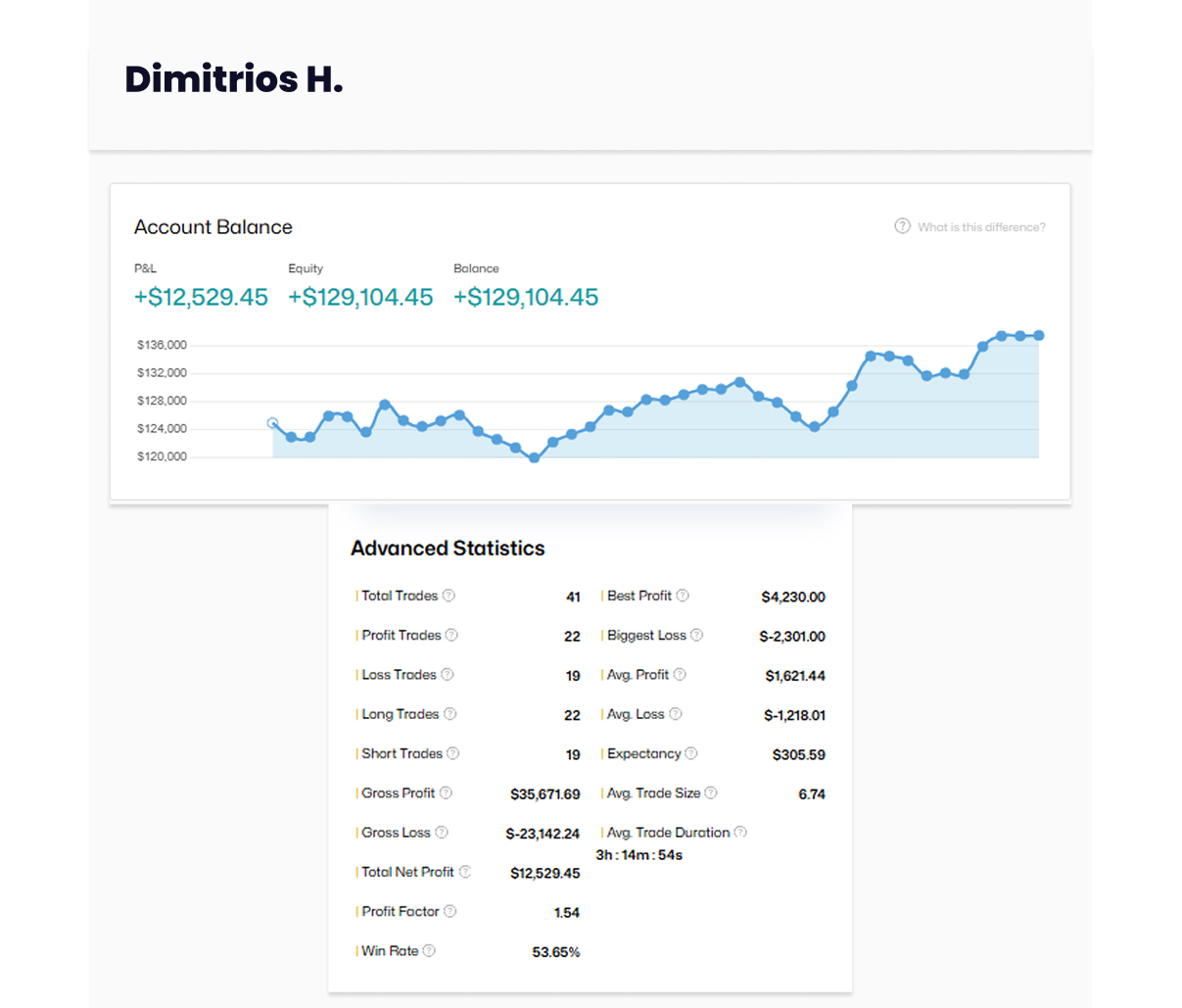
Task: Click the $132,000 axis label
Action: click(x=162, y=373)
